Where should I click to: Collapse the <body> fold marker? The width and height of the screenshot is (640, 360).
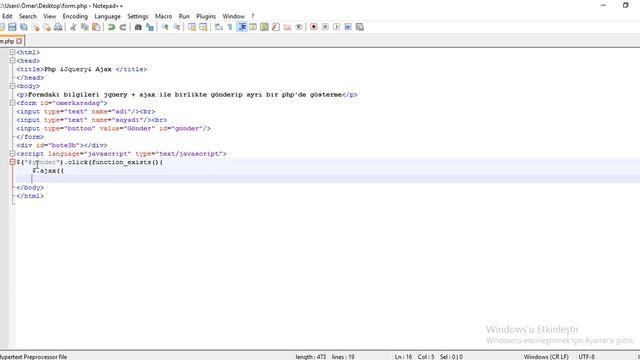click(12, 86)
